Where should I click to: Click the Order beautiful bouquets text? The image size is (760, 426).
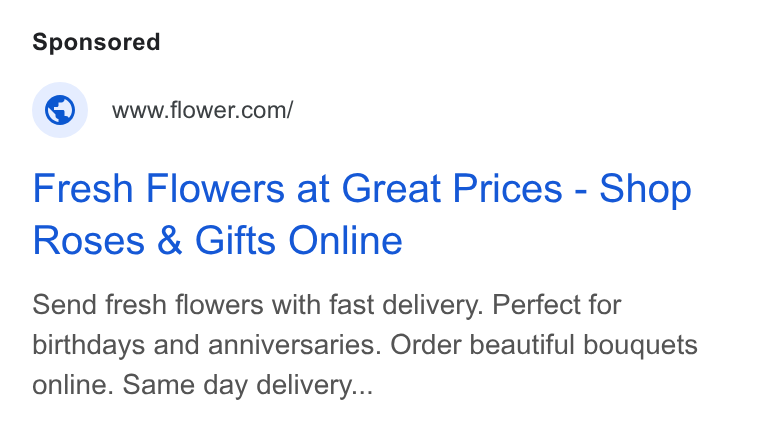544,346
